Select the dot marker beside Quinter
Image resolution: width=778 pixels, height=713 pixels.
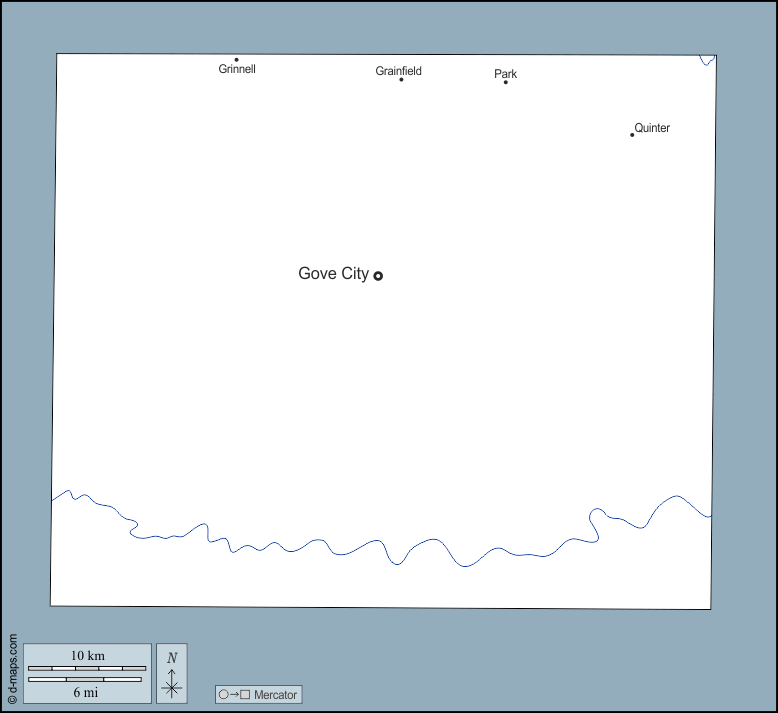point(632,135)
